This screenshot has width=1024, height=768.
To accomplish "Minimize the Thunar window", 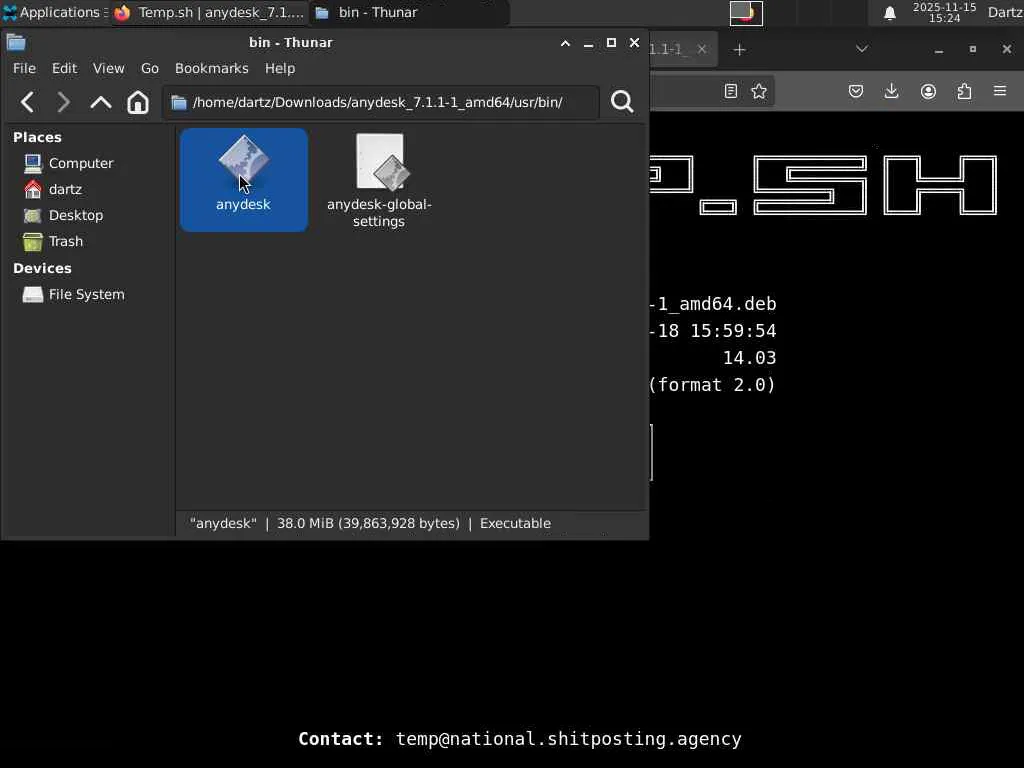I will click(x=588, y=43).
